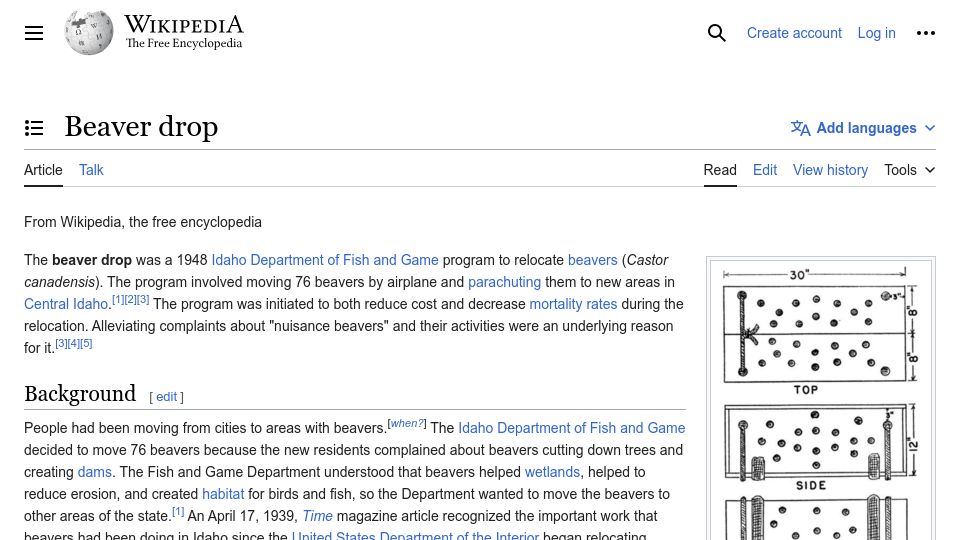Screen dimensions: 960x540
Task: Click the search magnifier icon
Action: [716, 33]
